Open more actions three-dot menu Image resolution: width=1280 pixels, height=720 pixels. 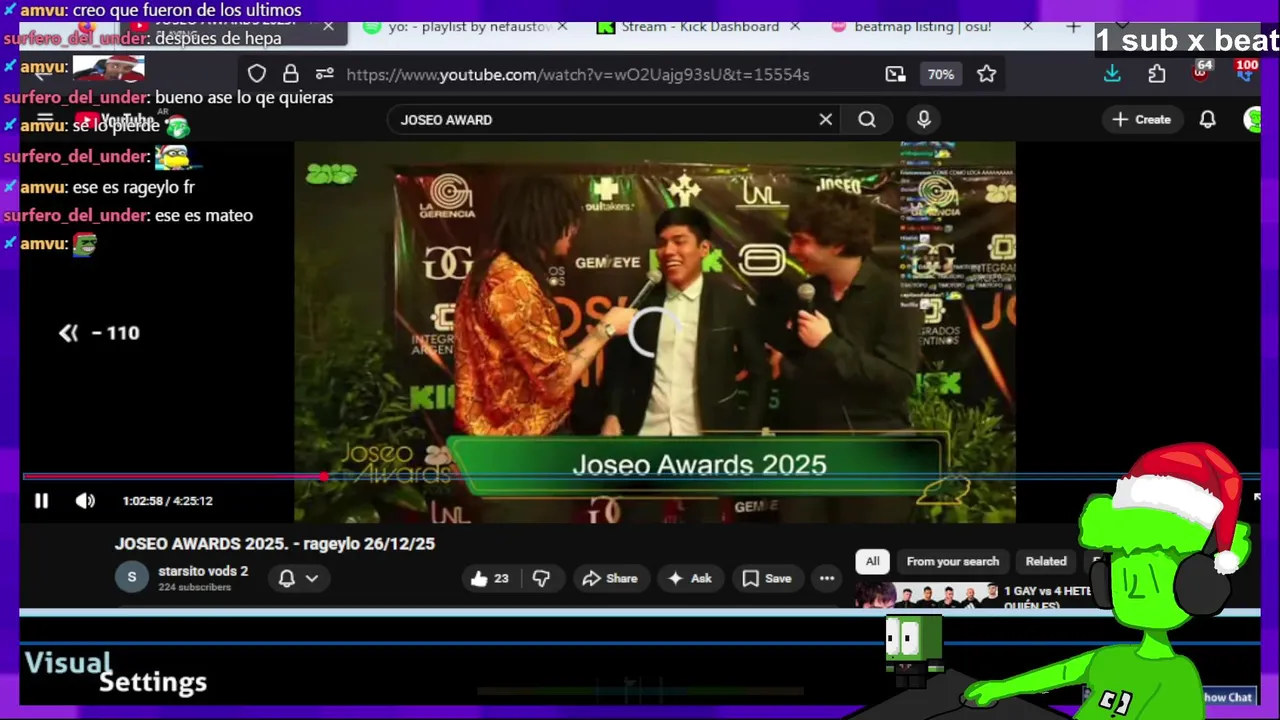pos(827,578)
